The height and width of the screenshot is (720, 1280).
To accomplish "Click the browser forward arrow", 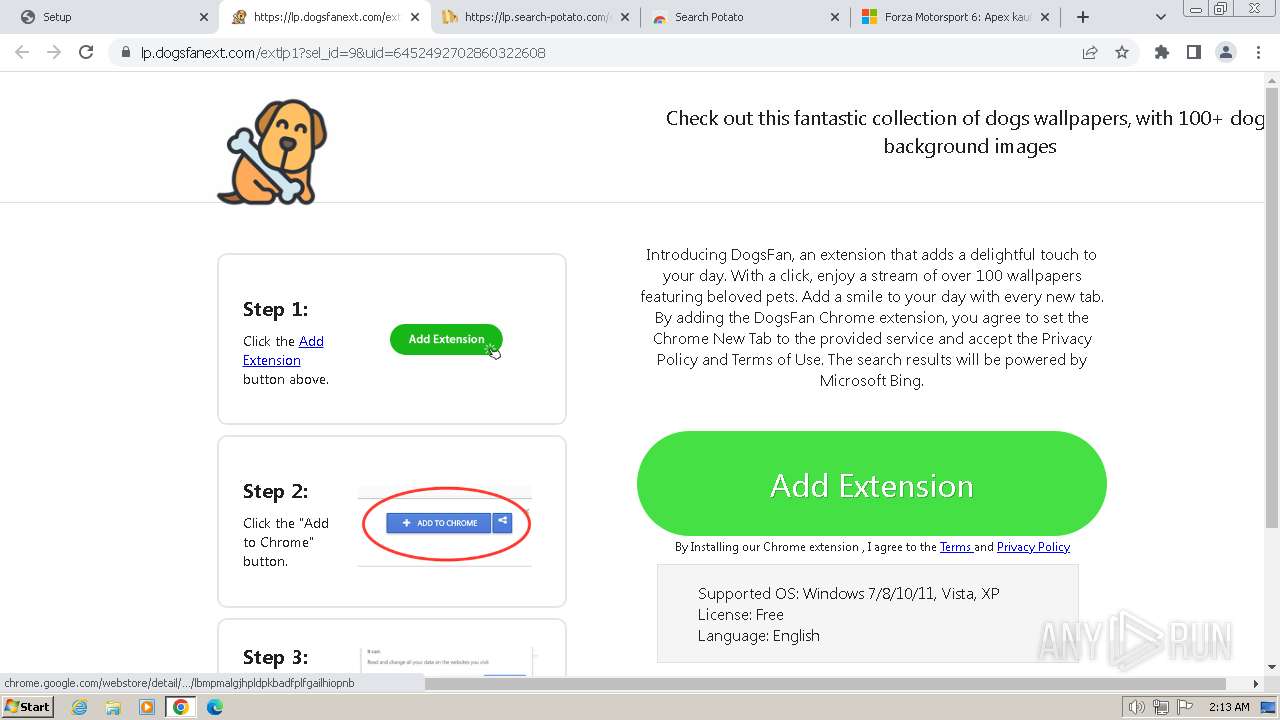I will click(x=54, y=53).
